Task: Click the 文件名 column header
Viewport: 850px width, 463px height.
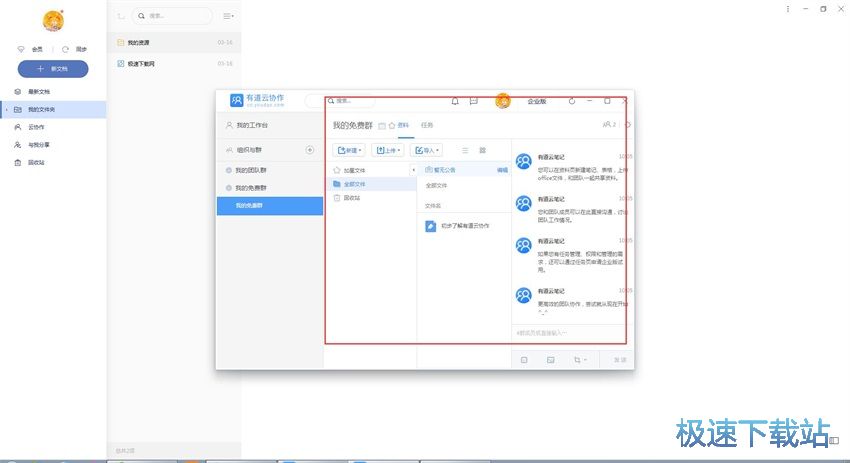Action: click(433, 206)
